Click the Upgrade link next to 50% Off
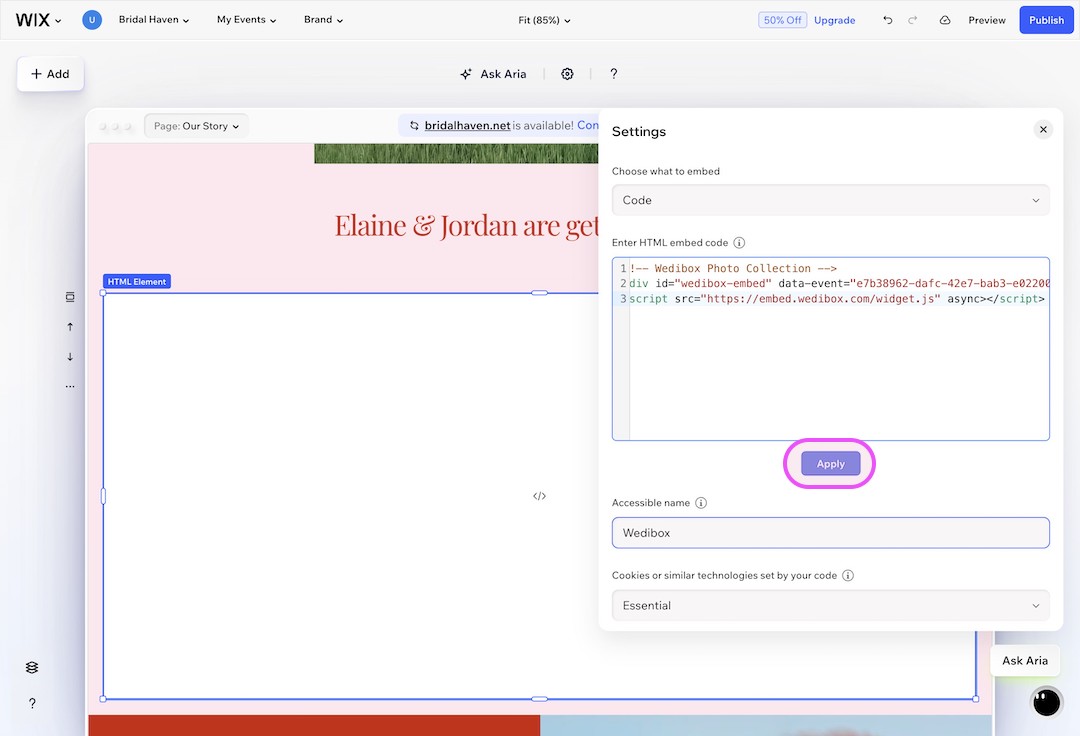The image size is (1080, 736). [x=835, y=19]
